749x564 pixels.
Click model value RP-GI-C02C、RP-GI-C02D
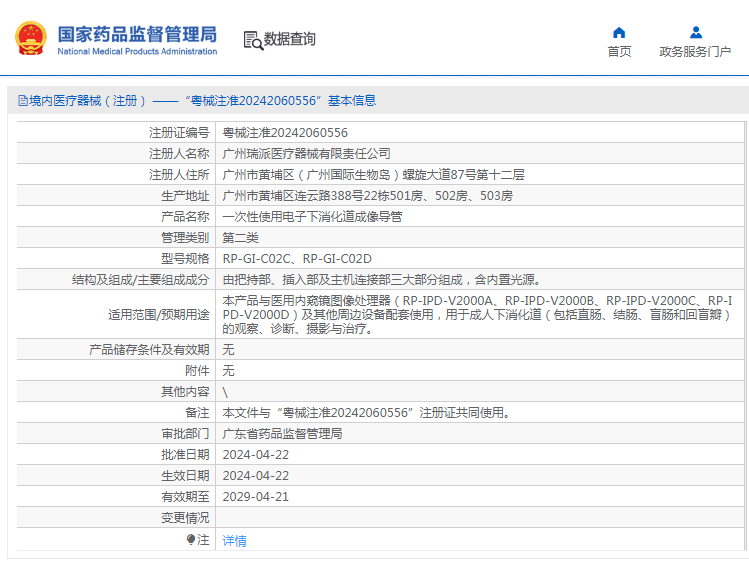[297, 259]
